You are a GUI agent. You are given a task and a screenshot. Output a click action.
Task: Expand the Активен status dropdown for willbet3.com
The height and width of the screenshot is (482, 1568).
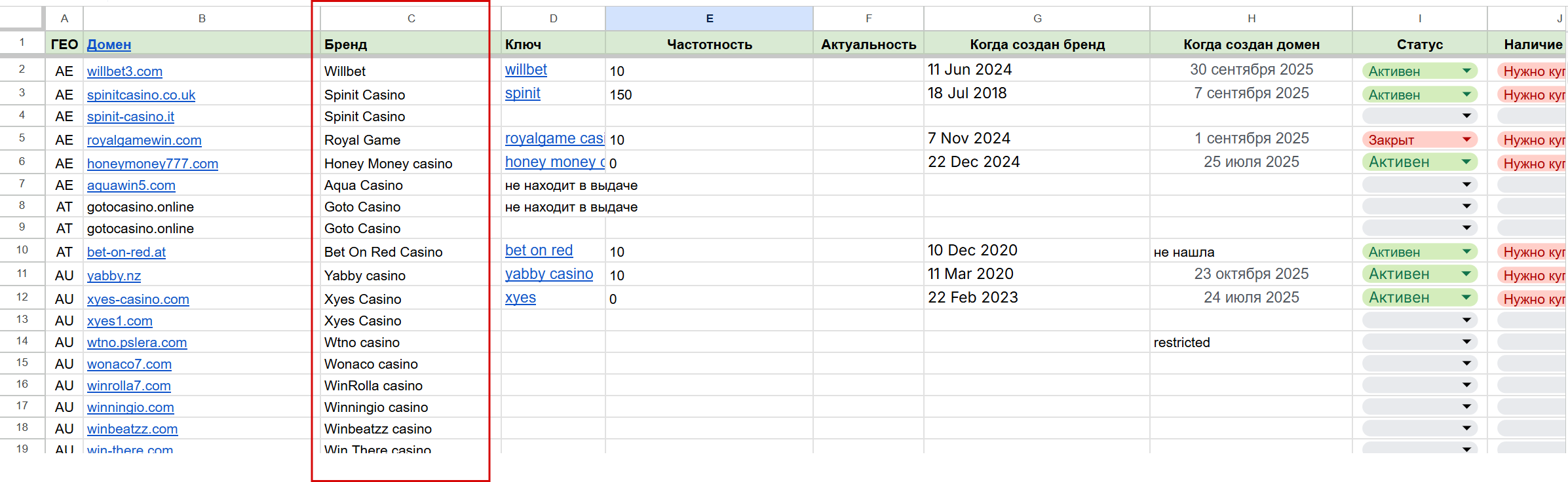pyautogui.click(x=1466, y=71)
